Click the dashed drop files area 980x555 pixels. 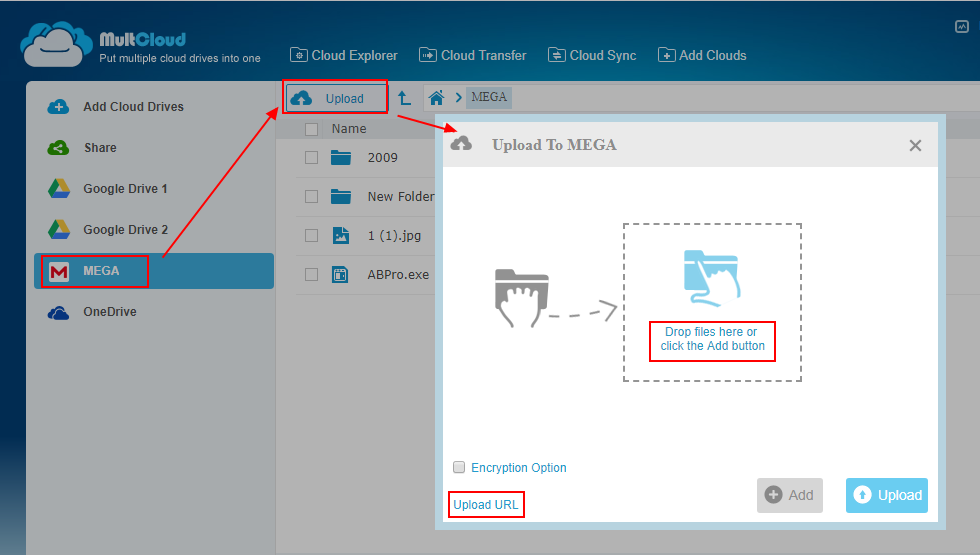pos(712,302)
